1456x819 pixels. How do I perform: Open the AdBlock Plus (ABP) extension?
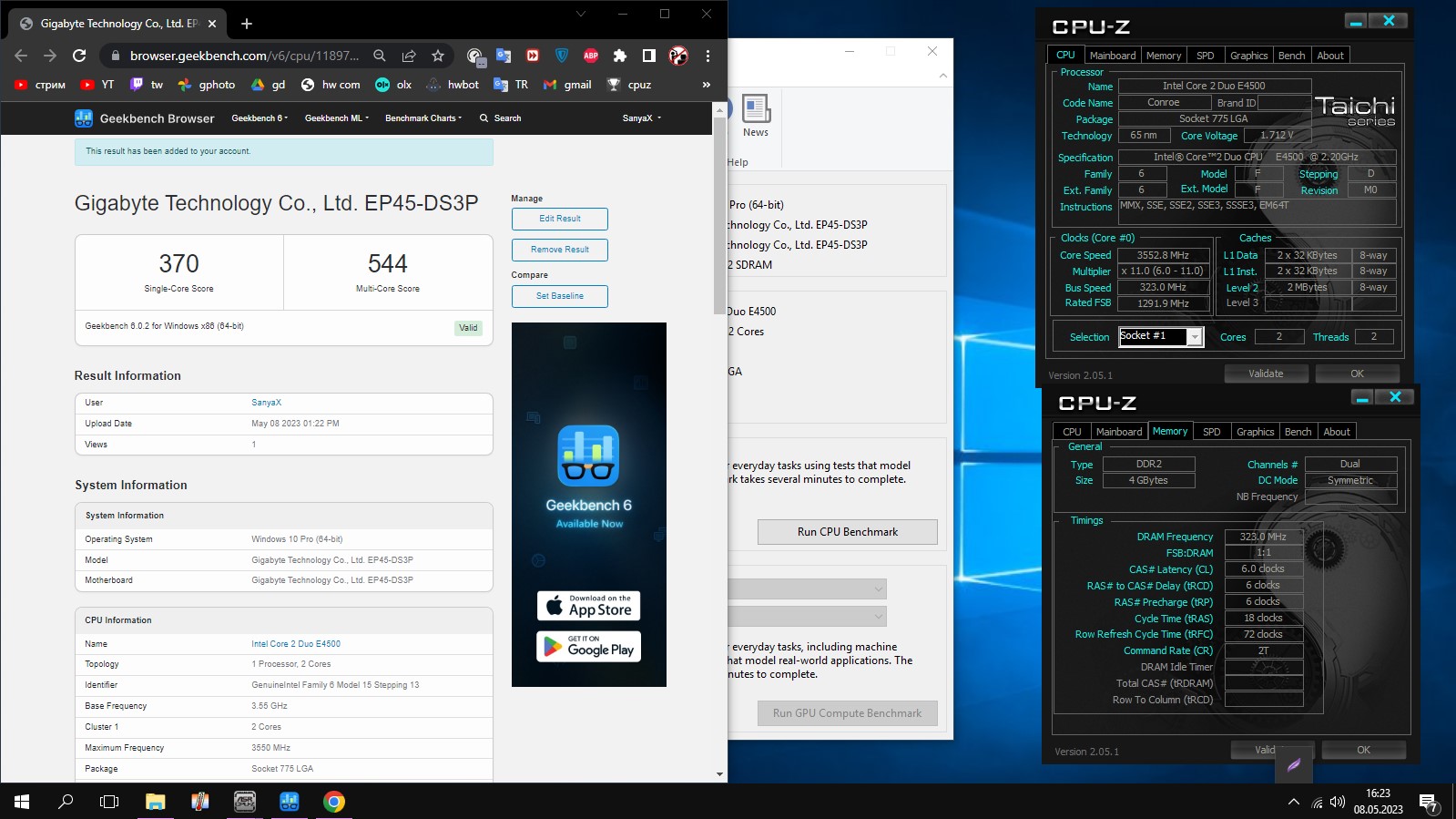click(591, 56)
